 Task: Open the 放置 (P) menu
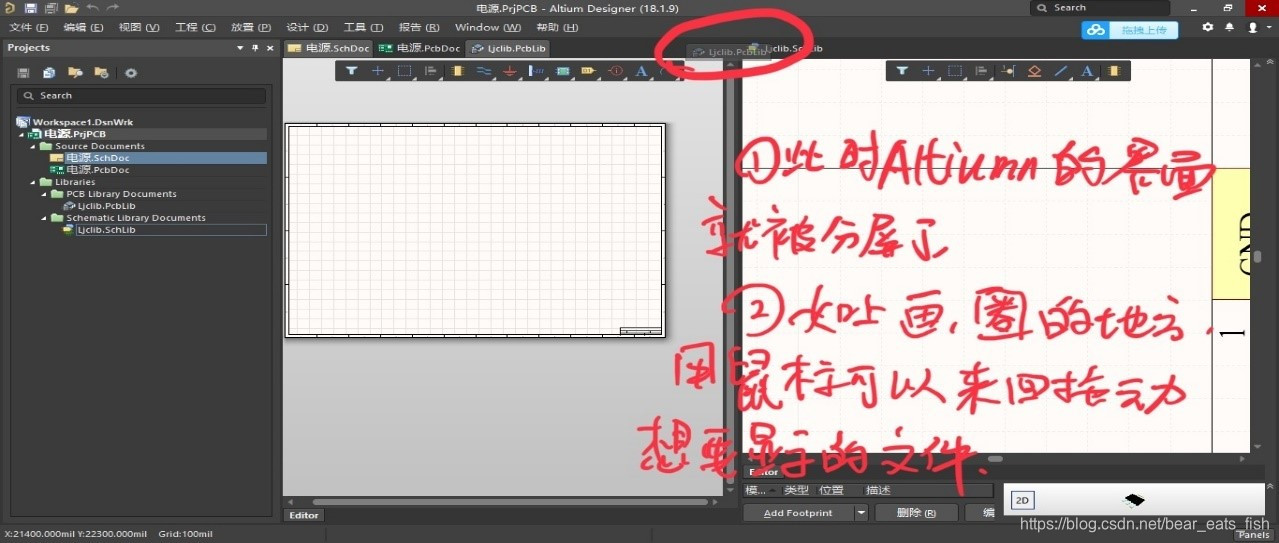250,27
